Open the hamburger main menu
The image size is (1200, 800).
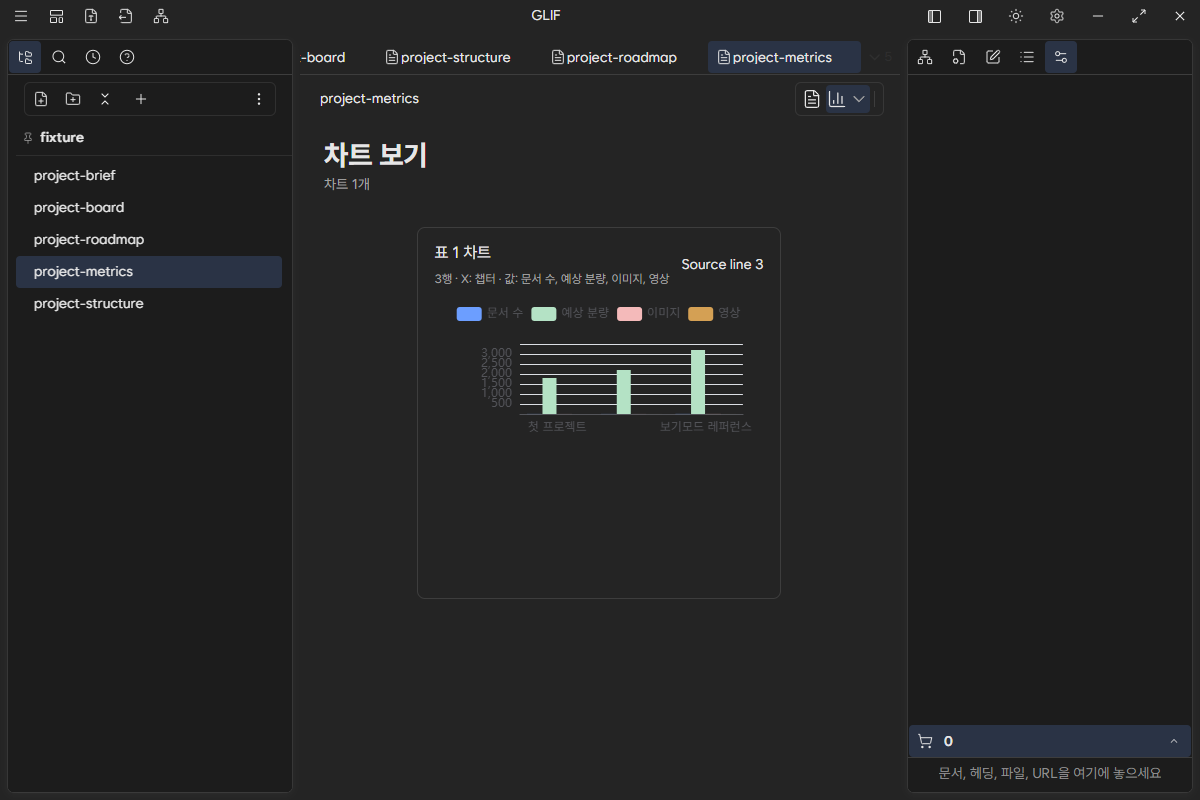pyautogui.click(x=21, y=16)
